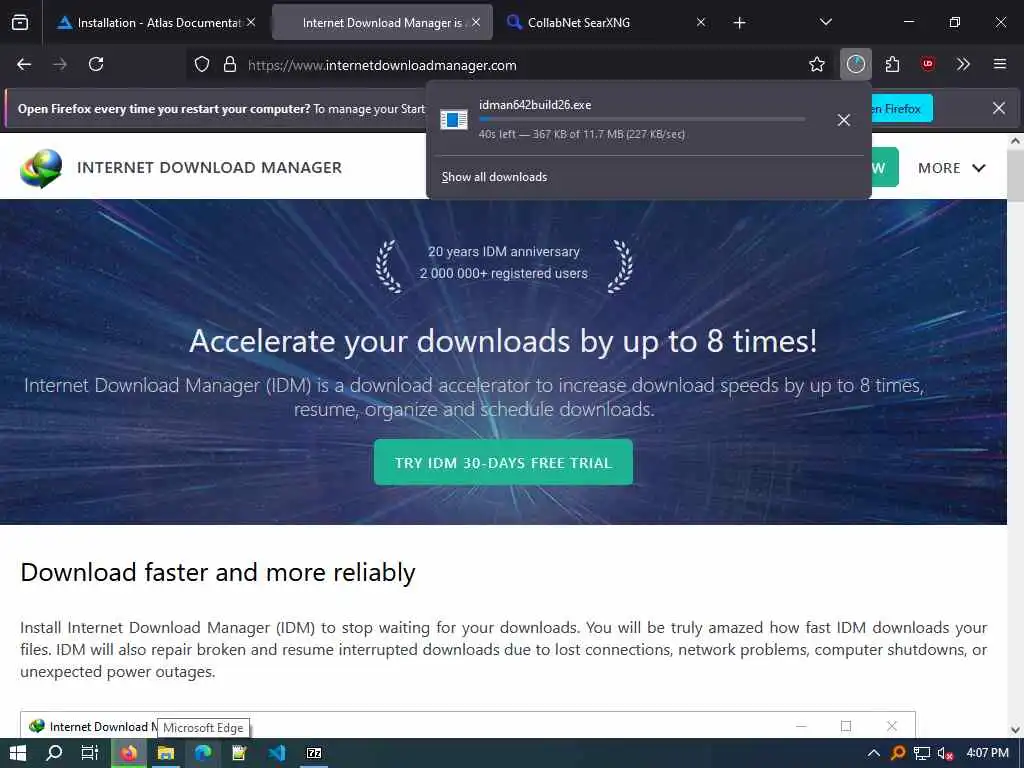This screenshot has height=768, width=1024.
Task: Open tracking protection shield icon
Action: click(x=202, y=64)
